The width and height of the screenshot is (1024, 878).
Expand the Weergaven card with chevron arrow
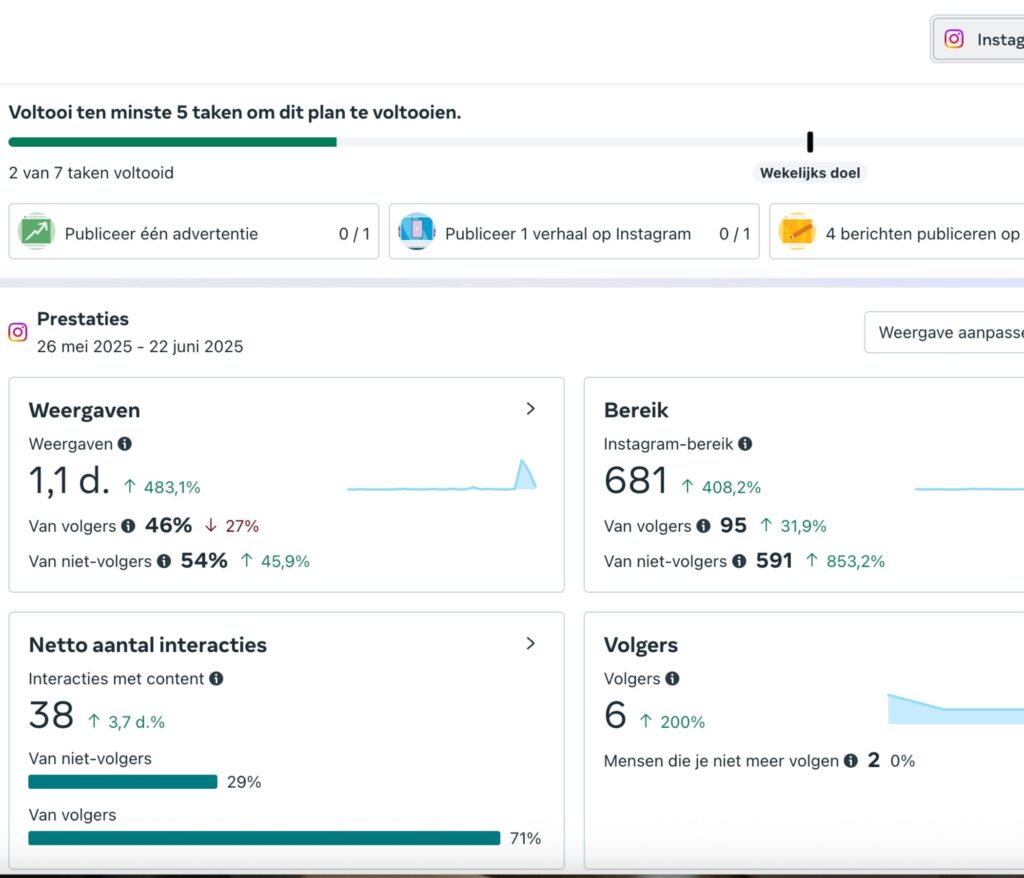531,408
